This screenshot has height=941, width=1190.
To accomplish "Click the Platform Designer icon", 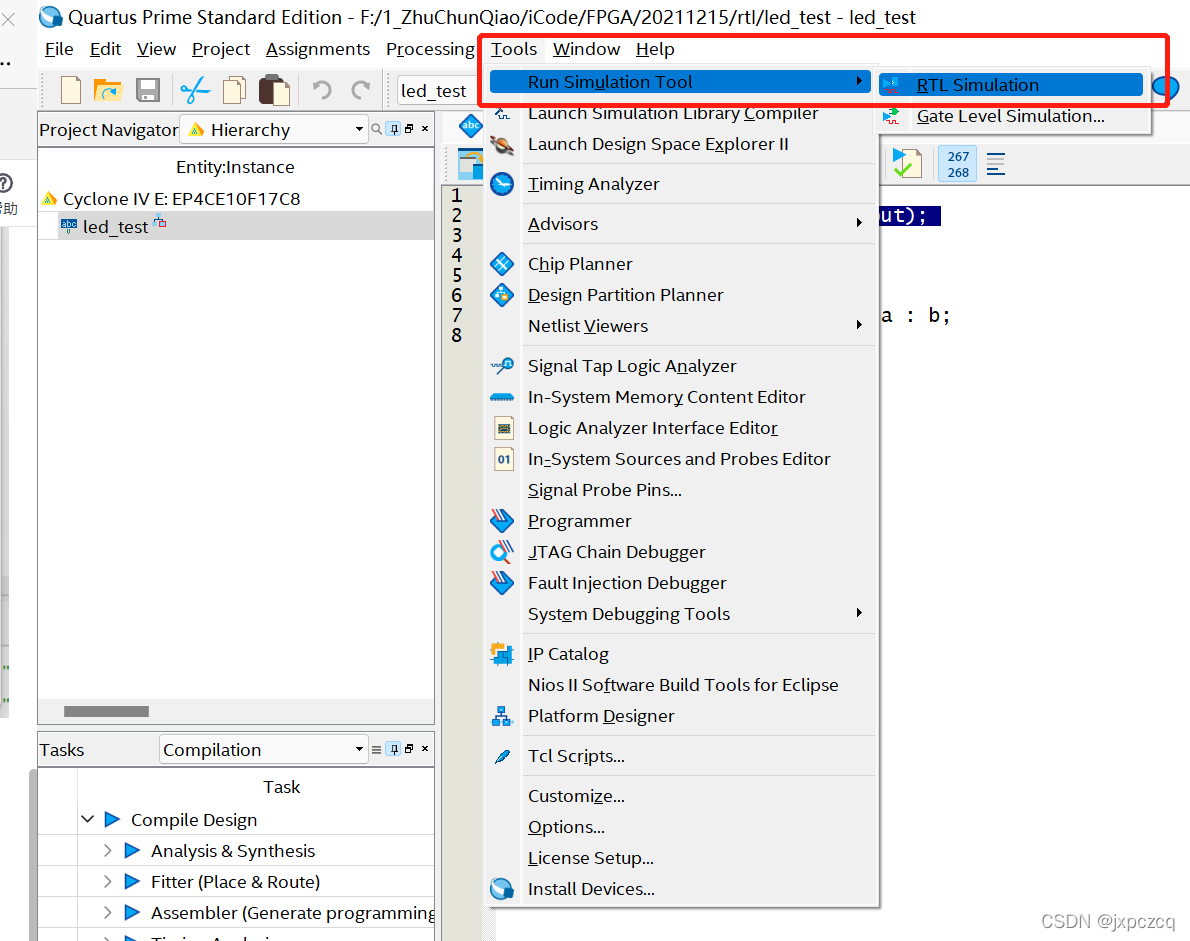I will [502, 716].
